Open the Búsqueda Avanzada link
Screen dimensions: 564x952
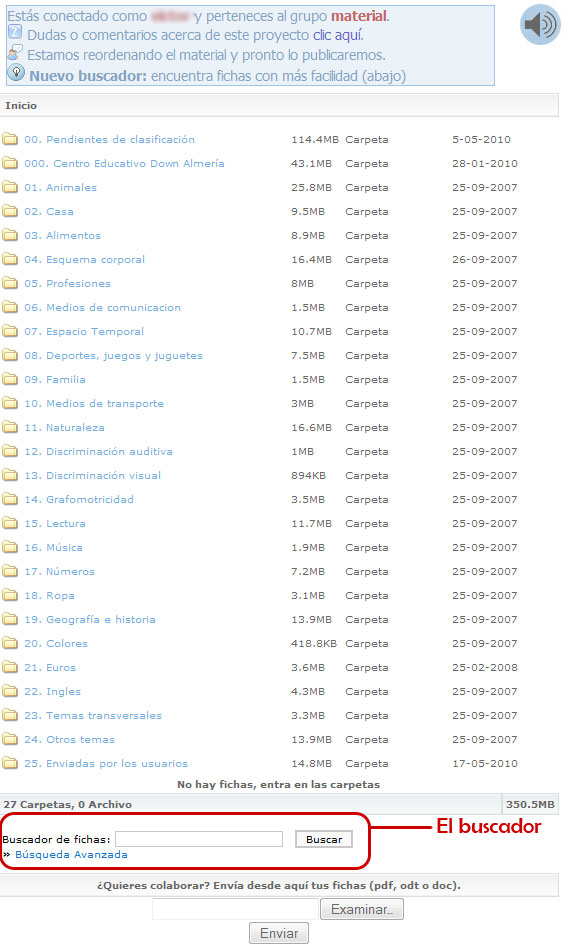(71, 854)
